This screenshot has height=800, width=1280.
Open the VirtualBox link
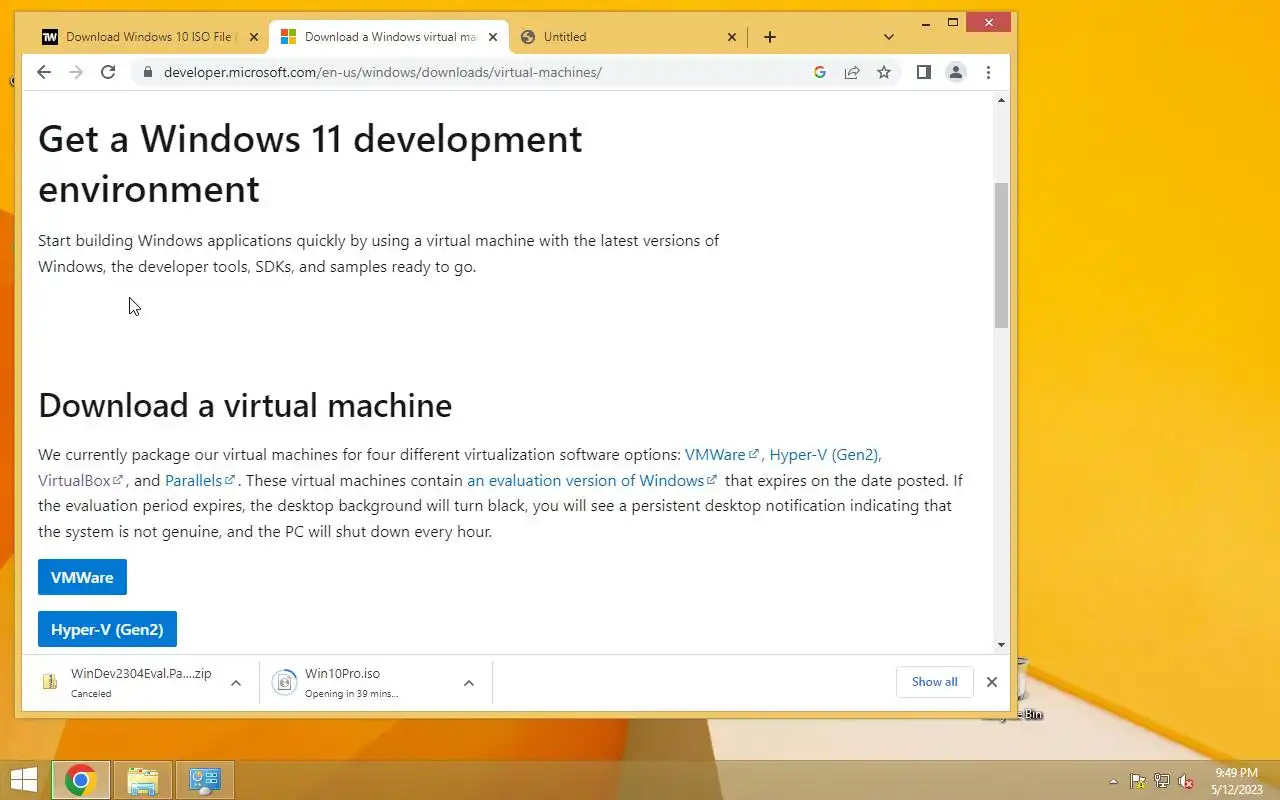coord(80,480)
